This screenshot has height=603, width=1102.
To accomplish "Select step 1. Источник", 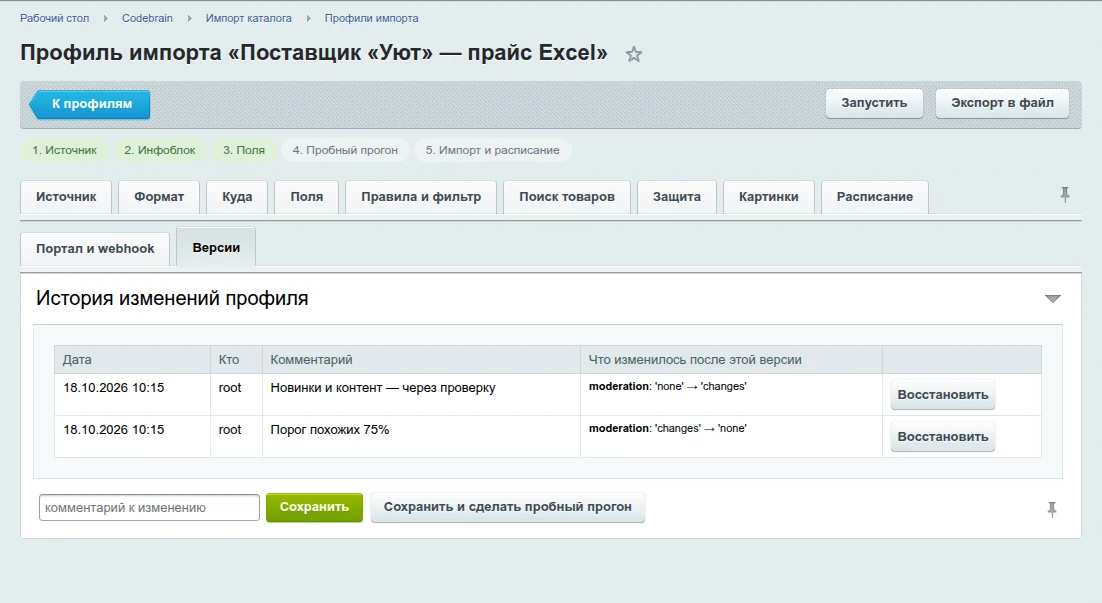I will [x=65, y=150].
